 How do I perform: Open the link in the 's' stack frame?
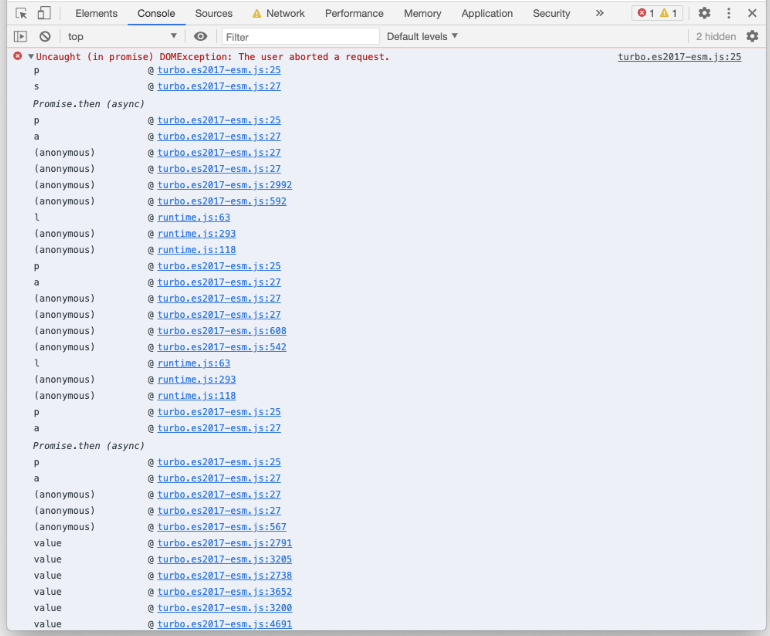click(219, 86)
